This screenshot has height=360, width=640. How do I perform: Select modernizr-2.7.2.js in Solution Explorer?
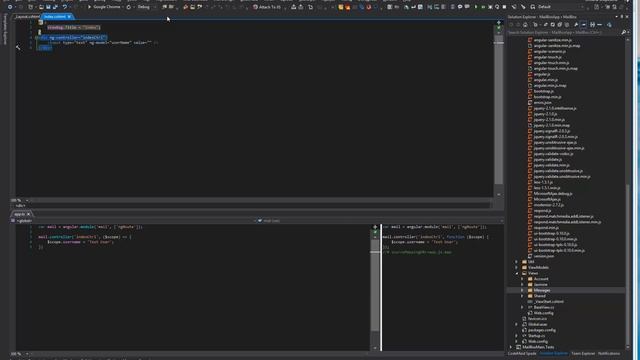click(549, 205)
